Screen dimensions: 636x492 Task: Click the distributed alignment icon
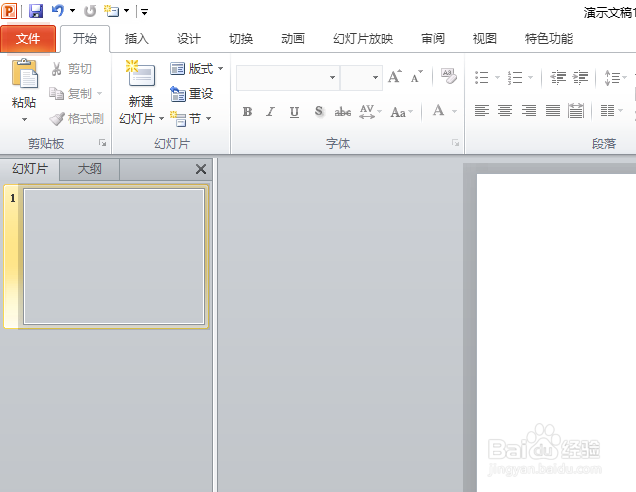click(x=576, y=110)
